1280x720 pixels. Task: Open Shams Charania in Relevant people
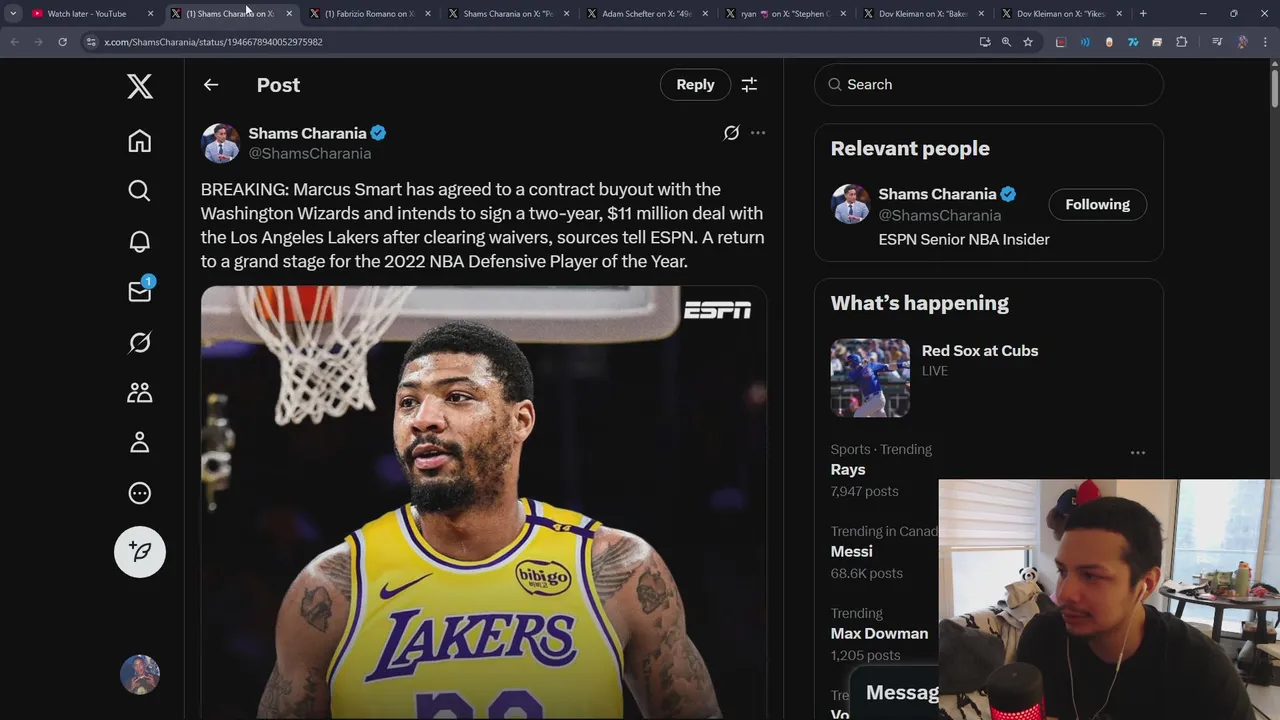pos(937,194)
